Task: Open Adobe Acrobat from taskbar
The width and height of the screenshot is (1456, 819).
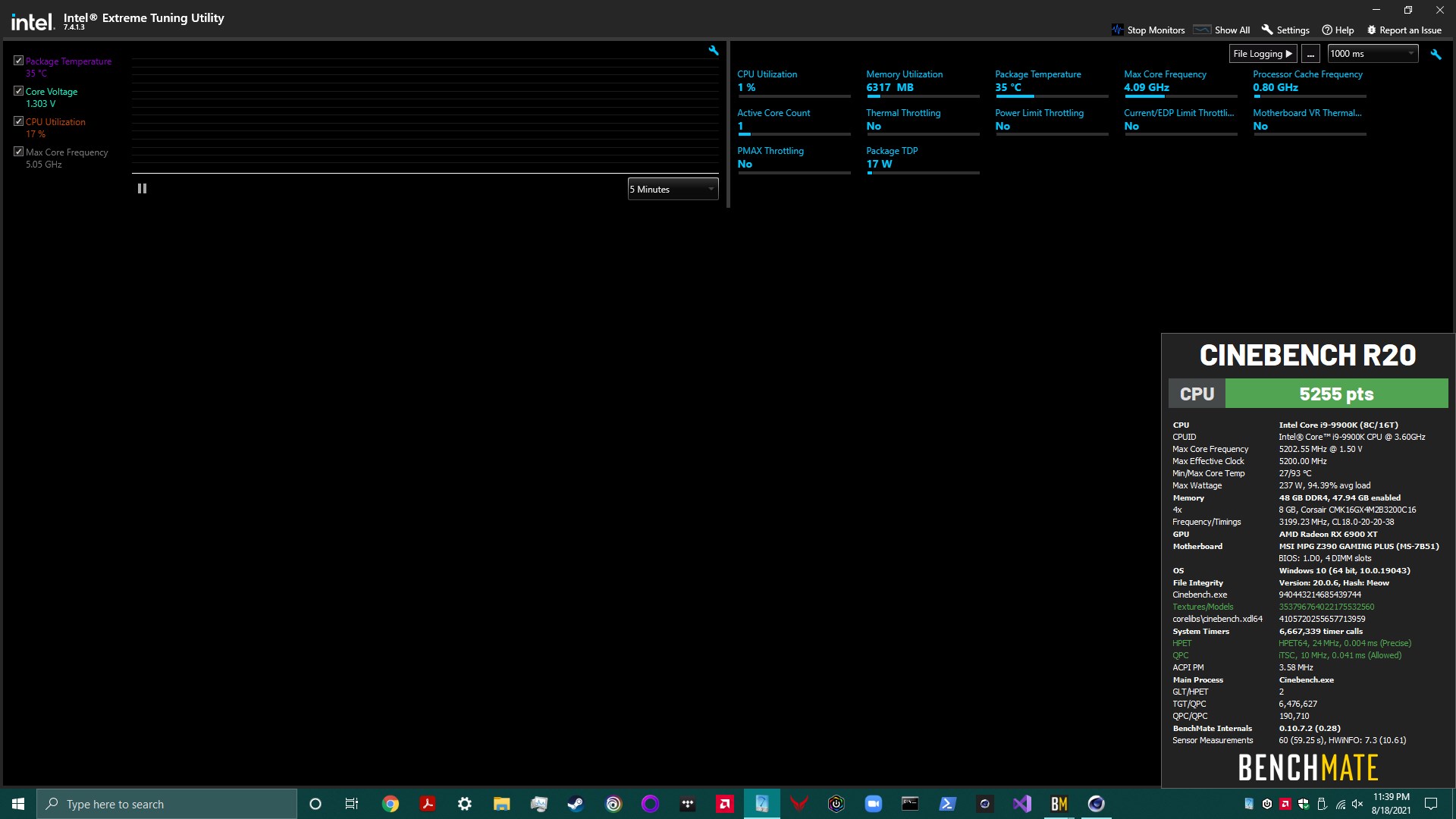Action: pos(428,804)
